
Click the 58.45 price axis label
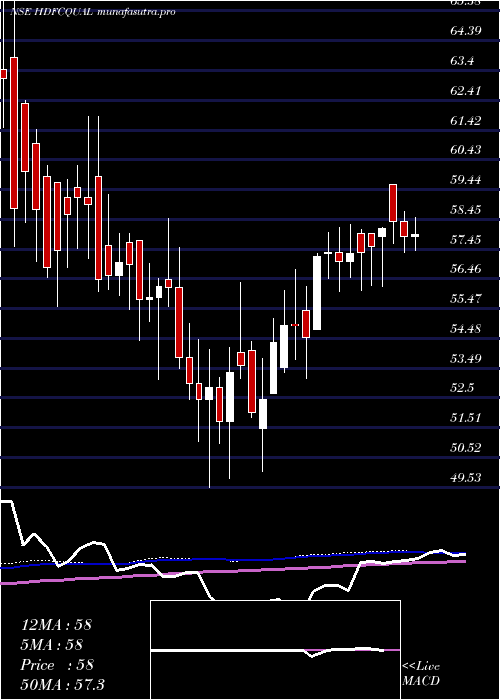pos(466,209)
